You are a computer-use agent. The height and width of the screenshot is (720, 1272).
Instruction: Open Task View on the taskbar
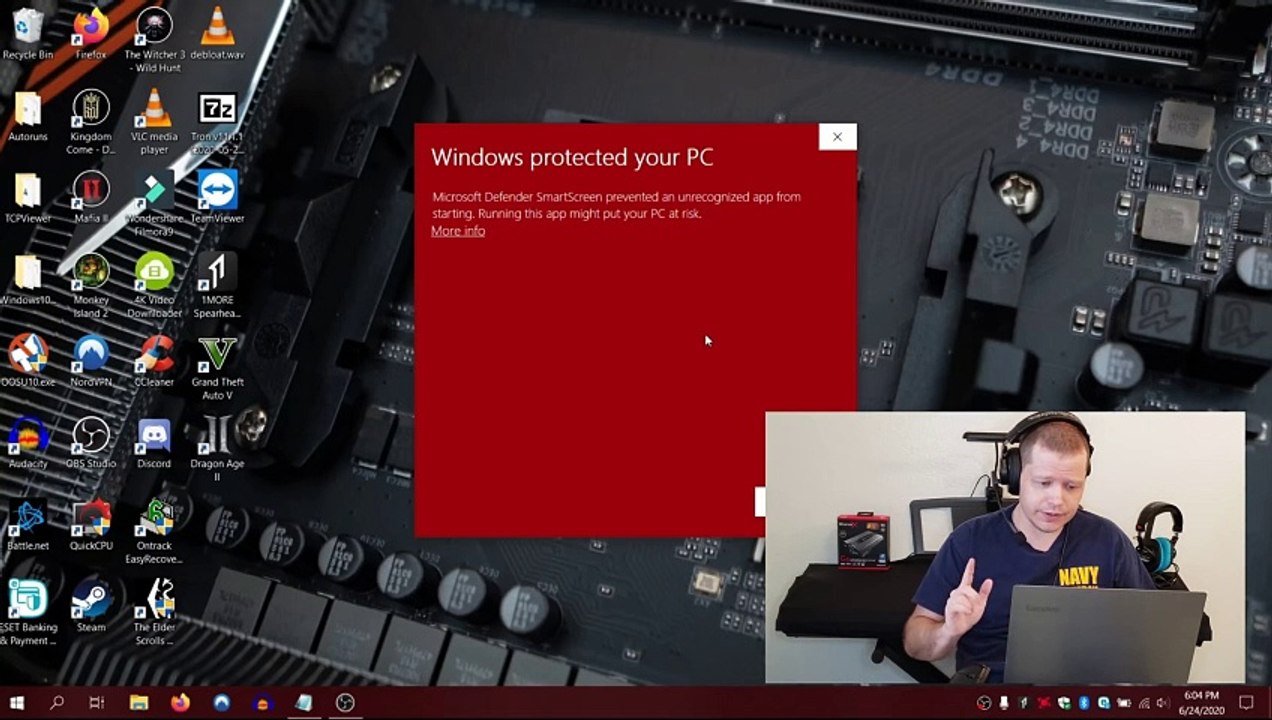point(97,703)
